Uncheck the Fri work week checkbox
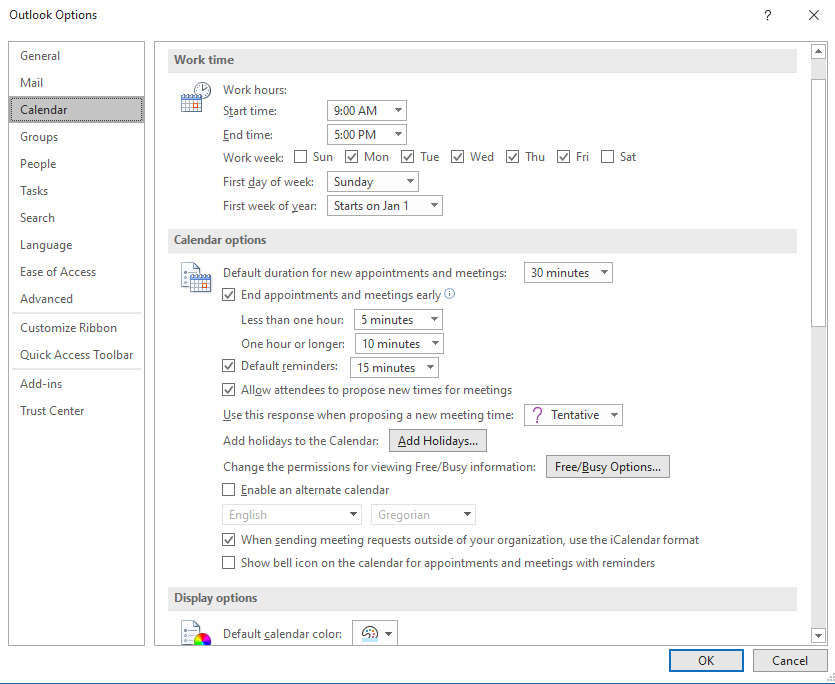 pyautogui.click(x=563, y=157)
